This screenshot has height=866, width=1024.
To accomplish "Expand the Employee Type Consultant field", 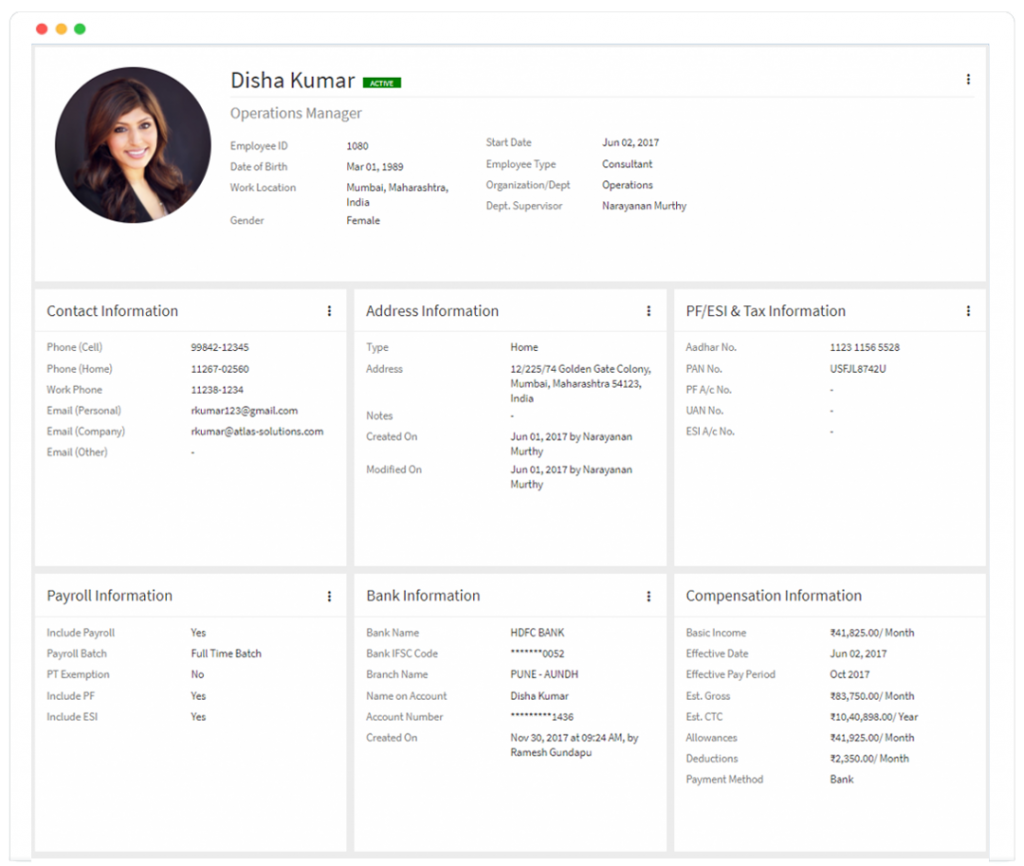I will tap(627, 164).
